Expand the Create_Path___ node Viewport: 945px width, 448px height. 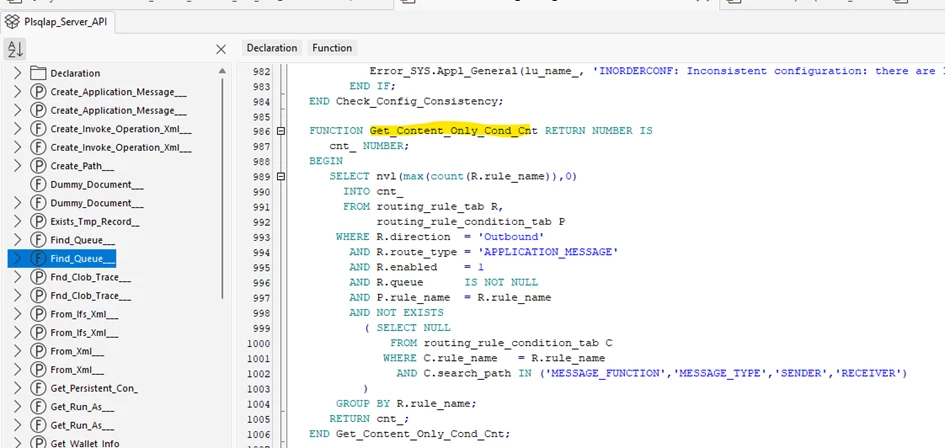[17, 166]
